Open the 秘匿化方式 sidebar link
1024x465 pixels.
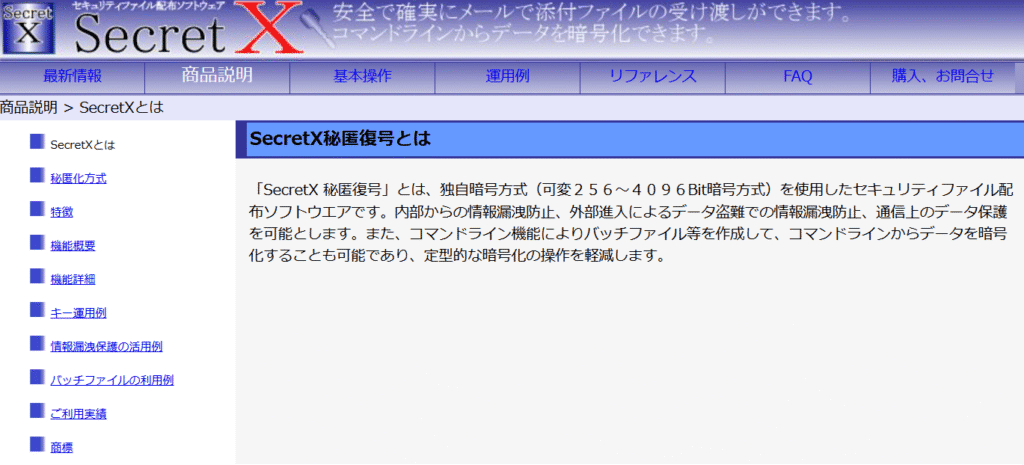(78, 178)
